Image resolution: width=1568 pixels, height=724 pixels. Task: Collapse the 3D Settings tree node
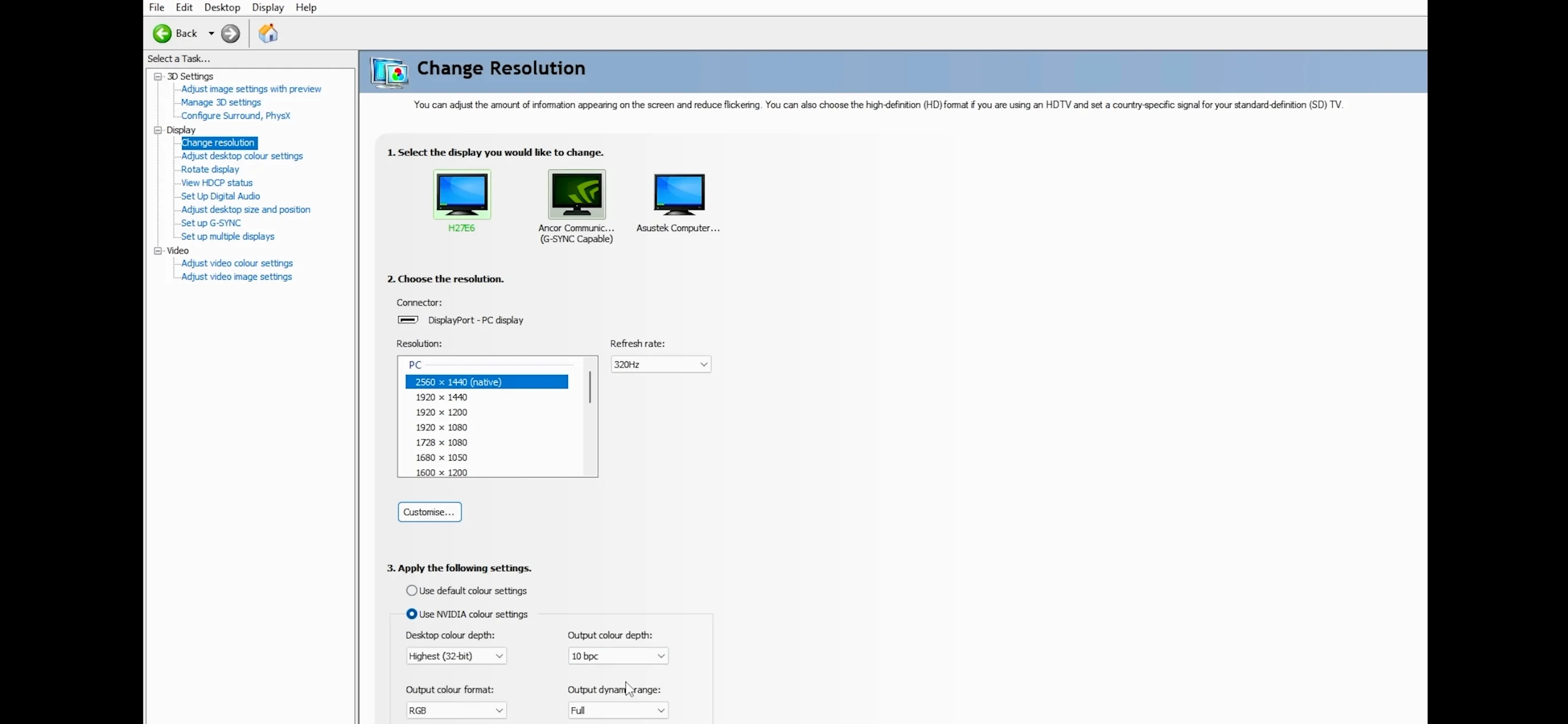158,77
